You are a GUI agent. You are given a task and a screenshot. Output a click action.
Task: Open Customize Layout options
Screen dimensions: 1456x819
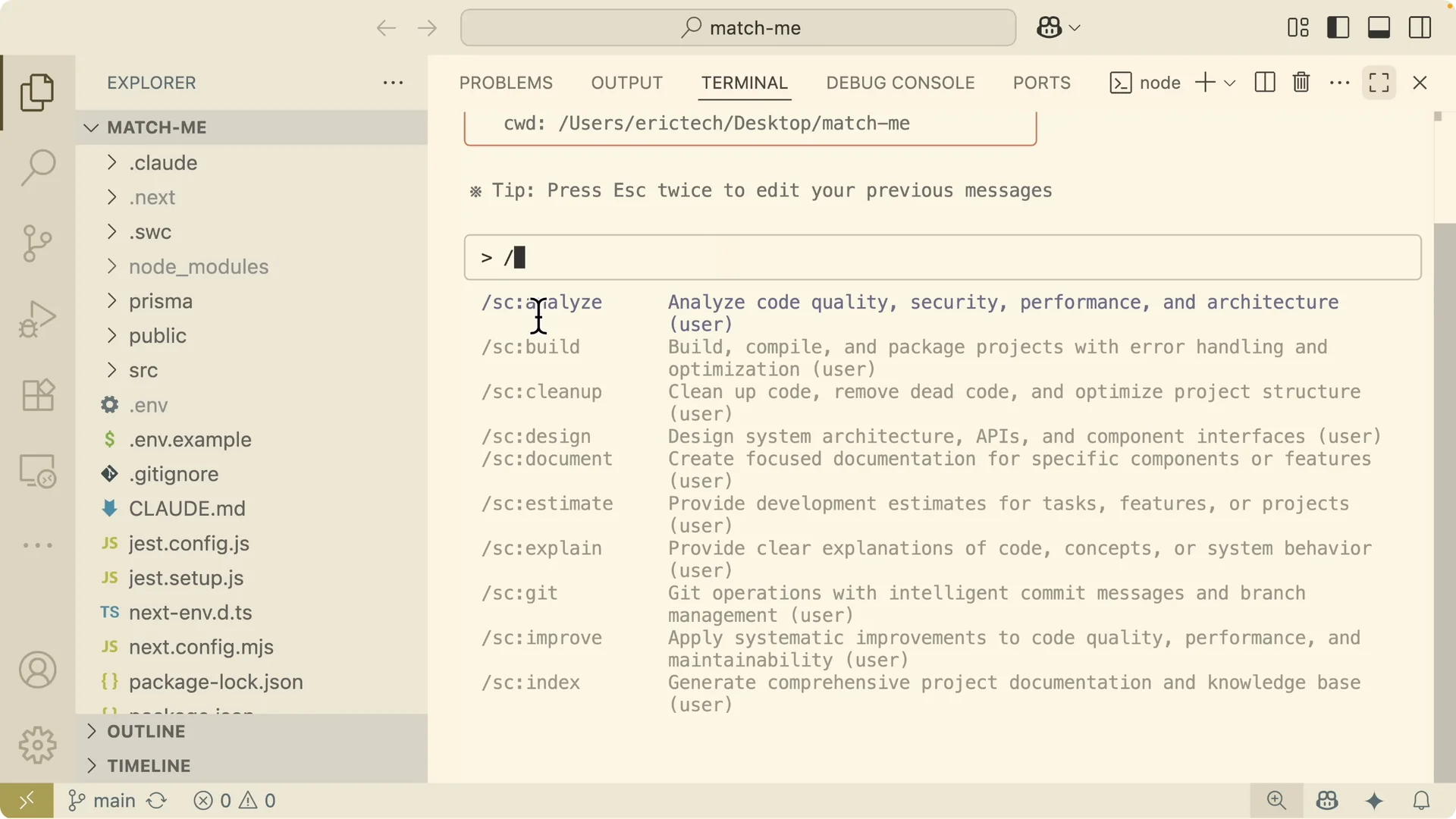click(x=1298, y=28)
